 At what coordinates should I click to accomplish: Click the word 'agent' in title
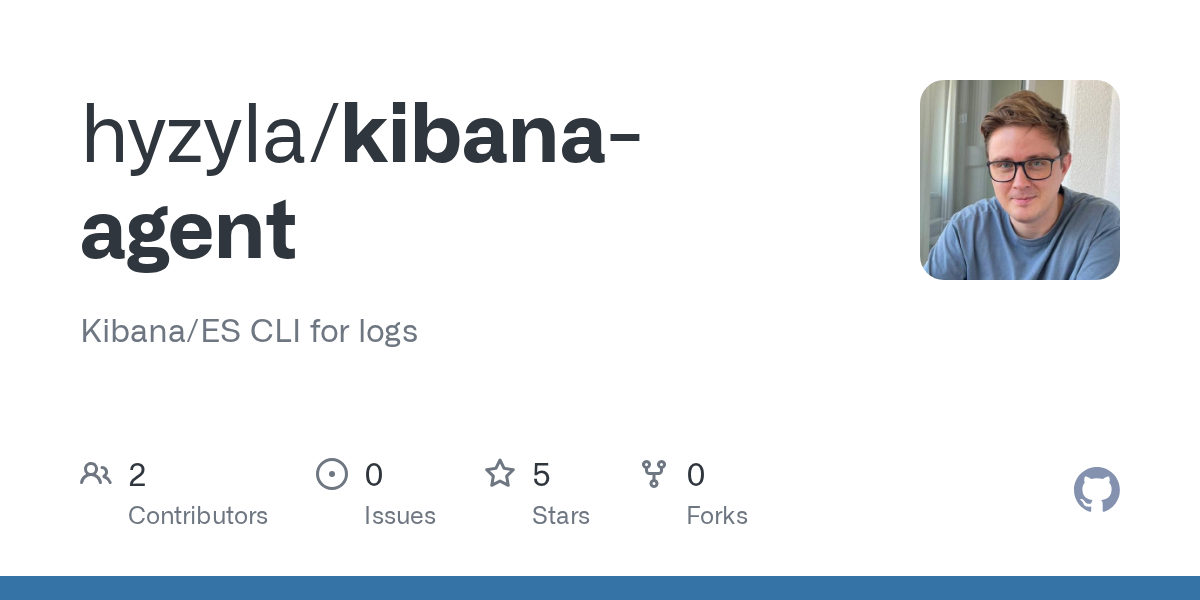(x=189, y=231)
